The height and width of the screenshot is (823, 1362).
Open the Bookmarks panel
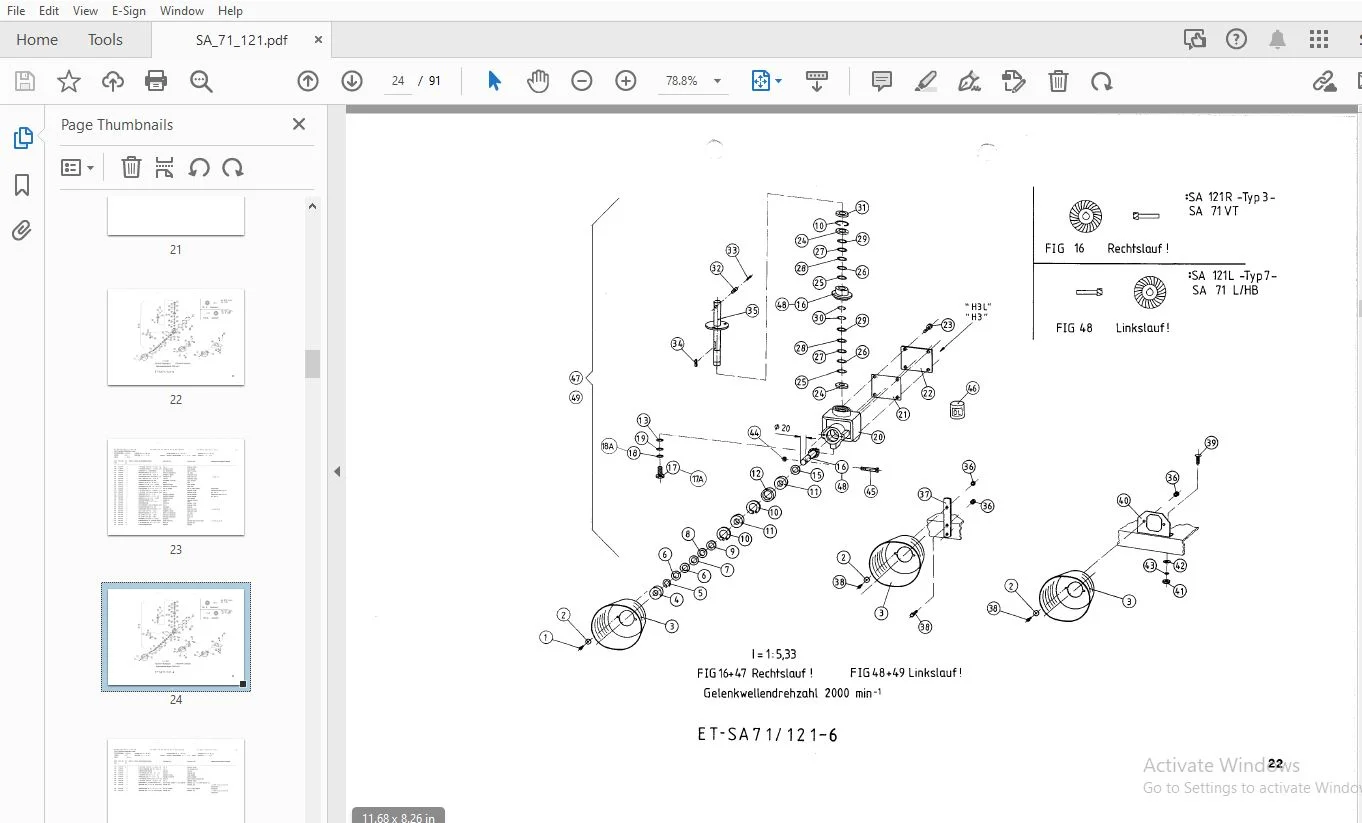(22, 185)
